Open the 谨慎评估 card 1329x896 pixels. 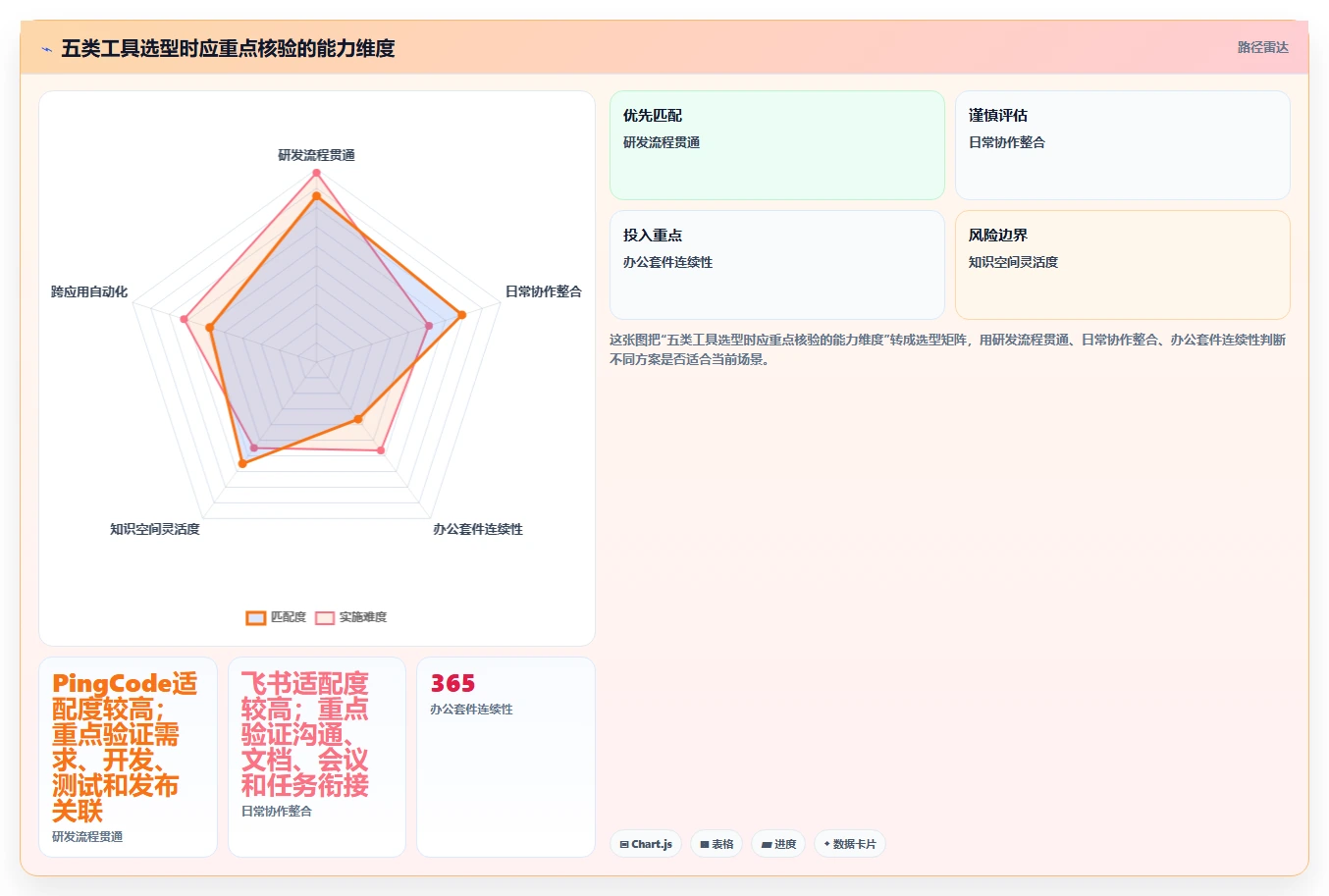(x=1123, y=145)
